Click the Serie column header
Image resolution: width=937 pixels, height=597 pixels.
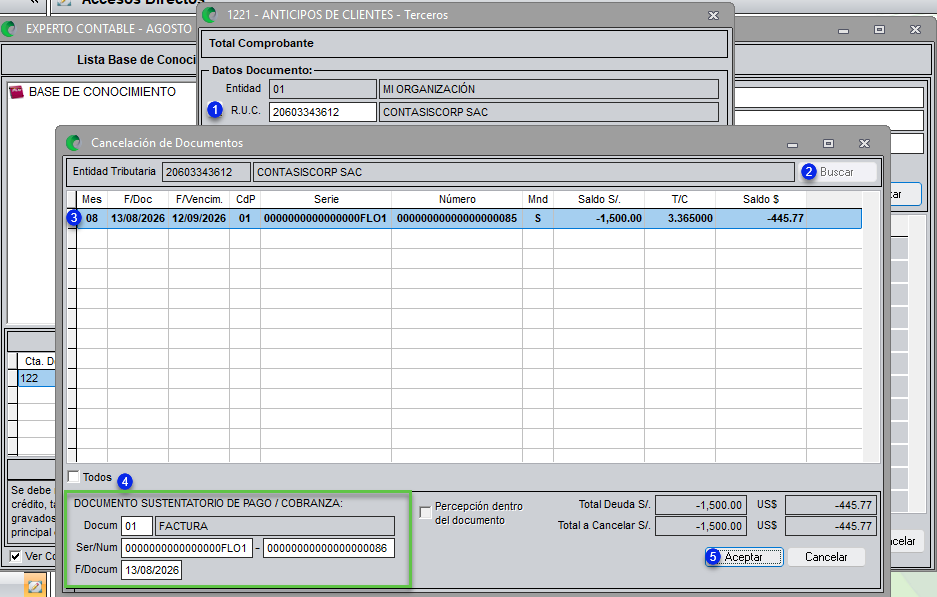pyautogui.click(x=326, y=200)
